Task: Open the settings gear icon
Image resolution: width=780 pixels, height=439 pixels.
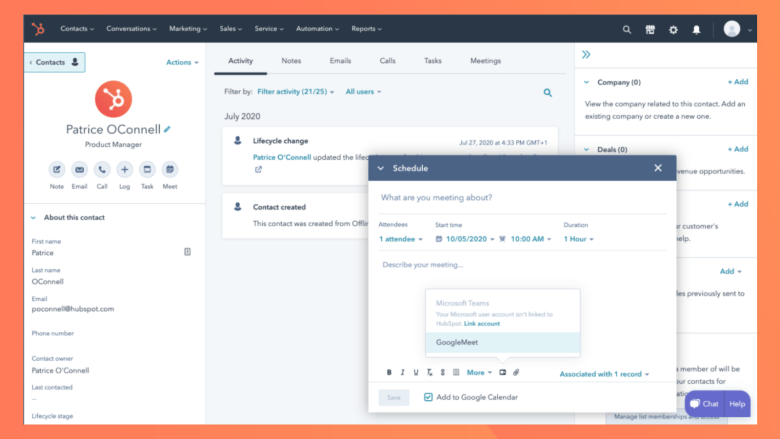Action: click(673, 29)
